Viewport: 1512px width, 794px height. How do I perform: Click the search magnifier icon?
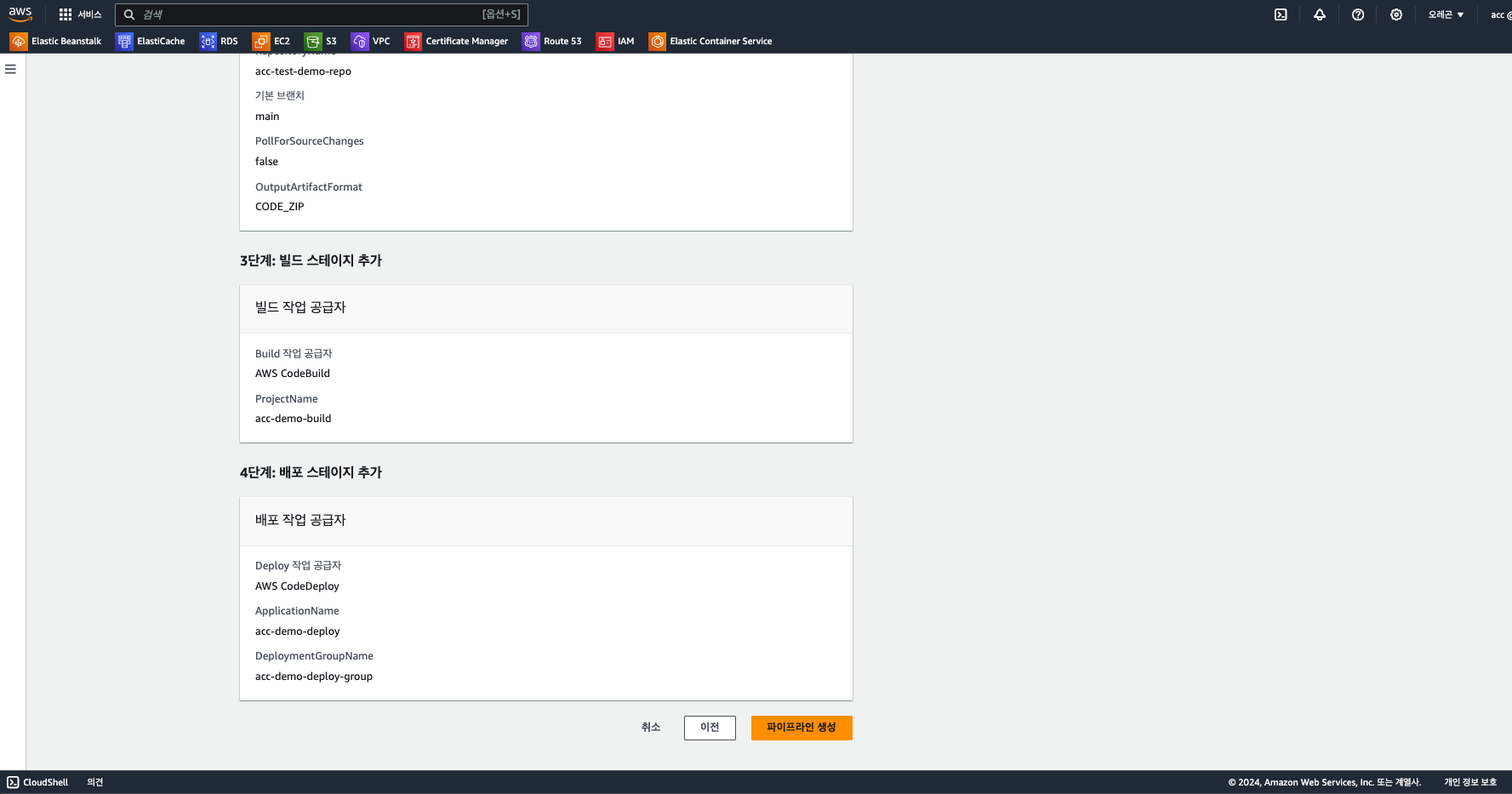[129, 14]
